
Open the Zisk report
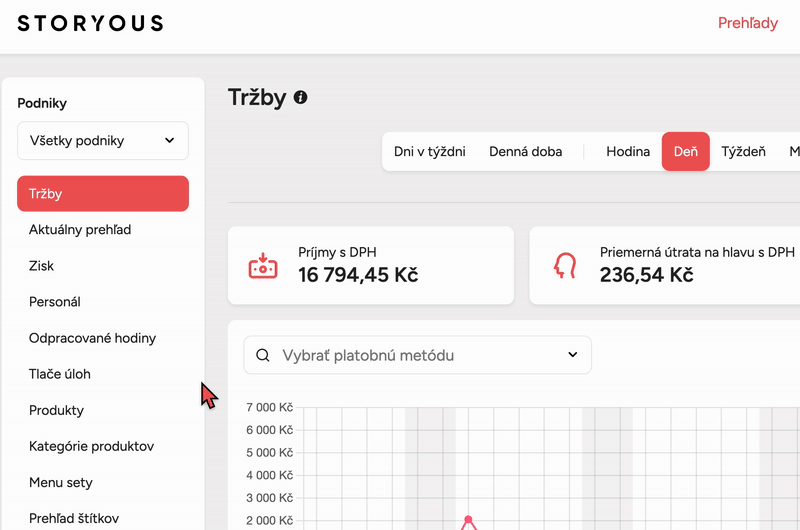click(x=42, y=266)
